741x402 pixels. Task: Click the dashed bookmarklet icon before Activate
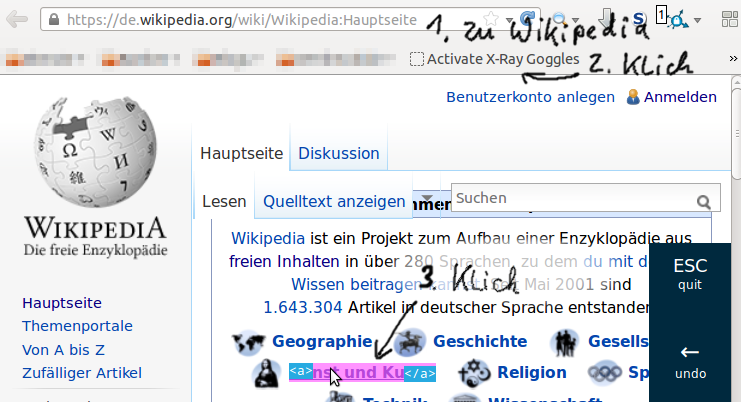(416, 59)
